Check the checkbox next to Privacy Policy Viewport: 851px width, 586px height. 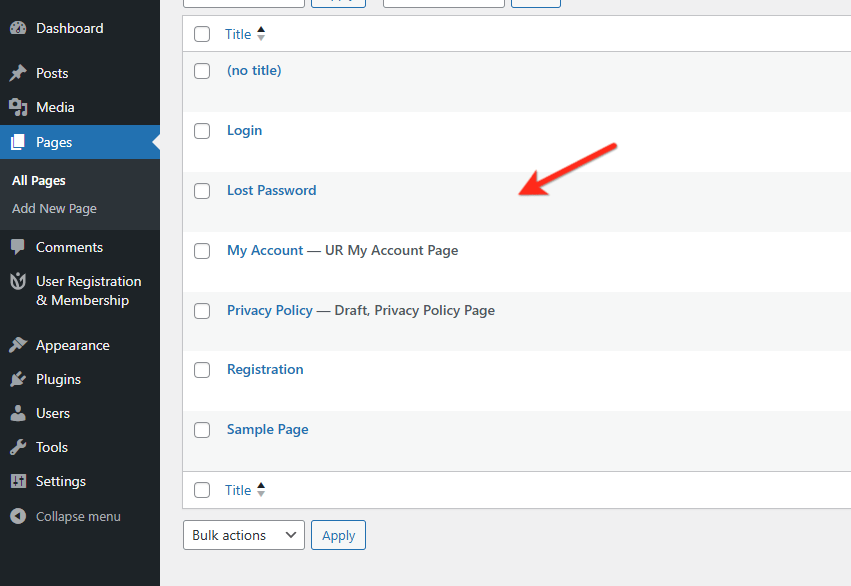coord(202,310)
